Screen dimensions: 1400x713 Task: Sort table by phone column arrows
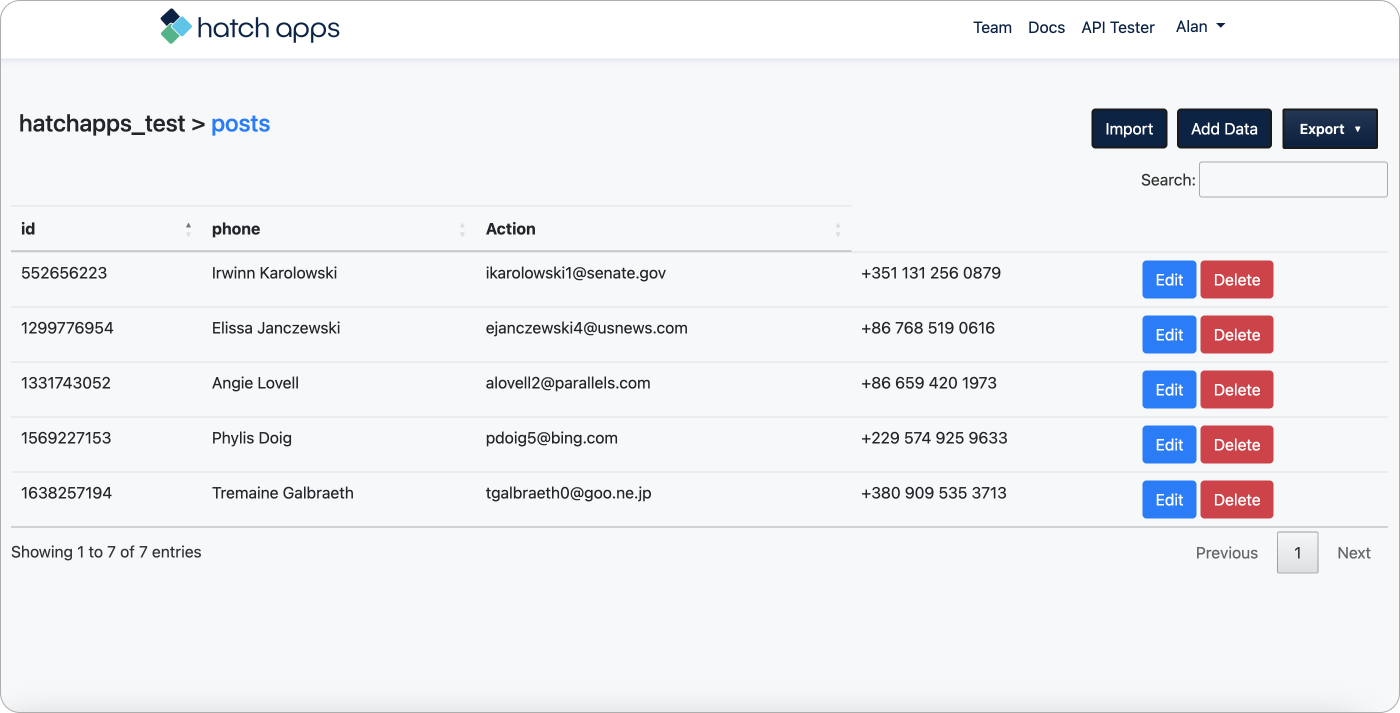[x=462, y=229]
